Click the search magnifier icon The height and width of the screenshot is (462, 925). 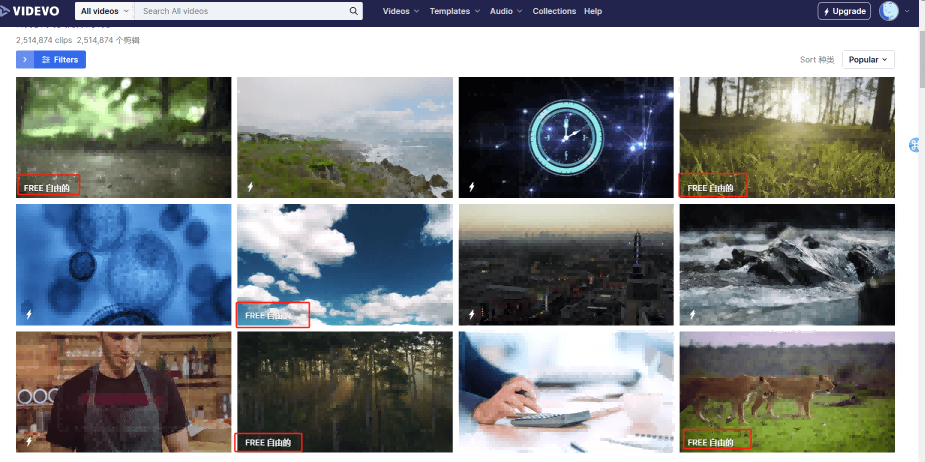tap(354, 11)
